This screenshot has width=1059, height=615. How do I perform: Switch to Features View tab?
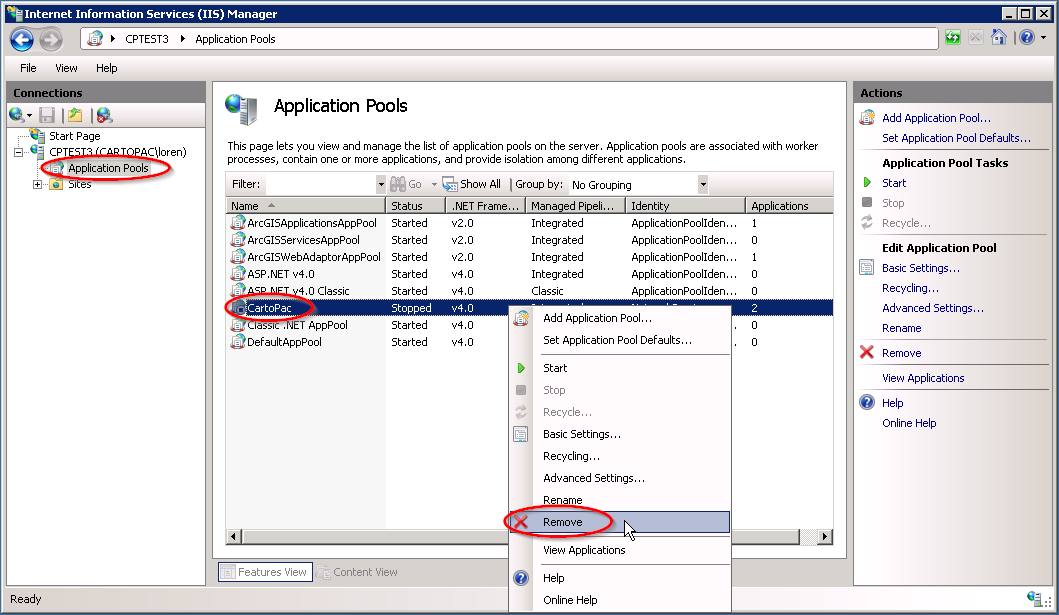coord(265,572)
